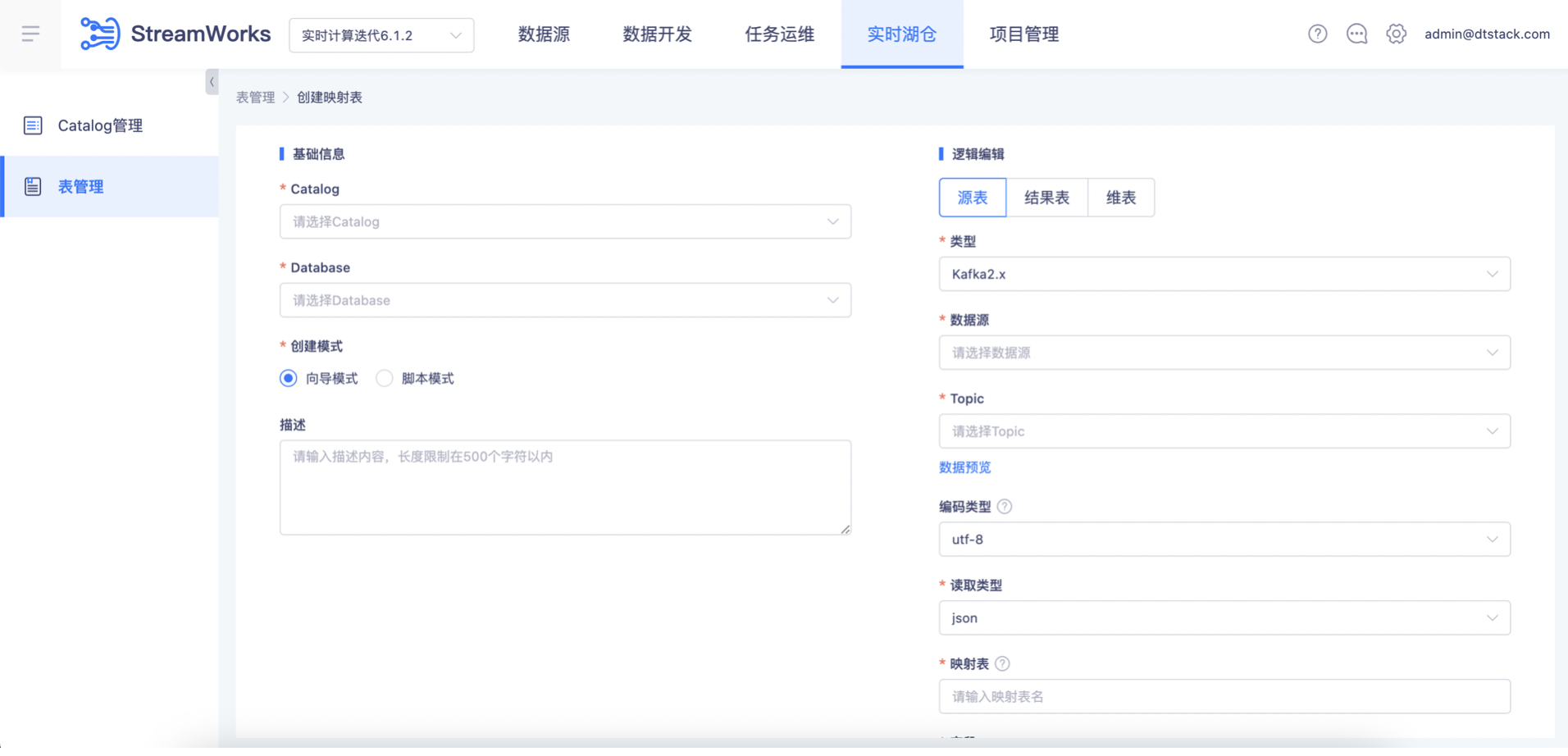1568x756 pixels.
Task: Open the project selector 实时计算迭代6.1.2
Action: (x=381, y=35)
